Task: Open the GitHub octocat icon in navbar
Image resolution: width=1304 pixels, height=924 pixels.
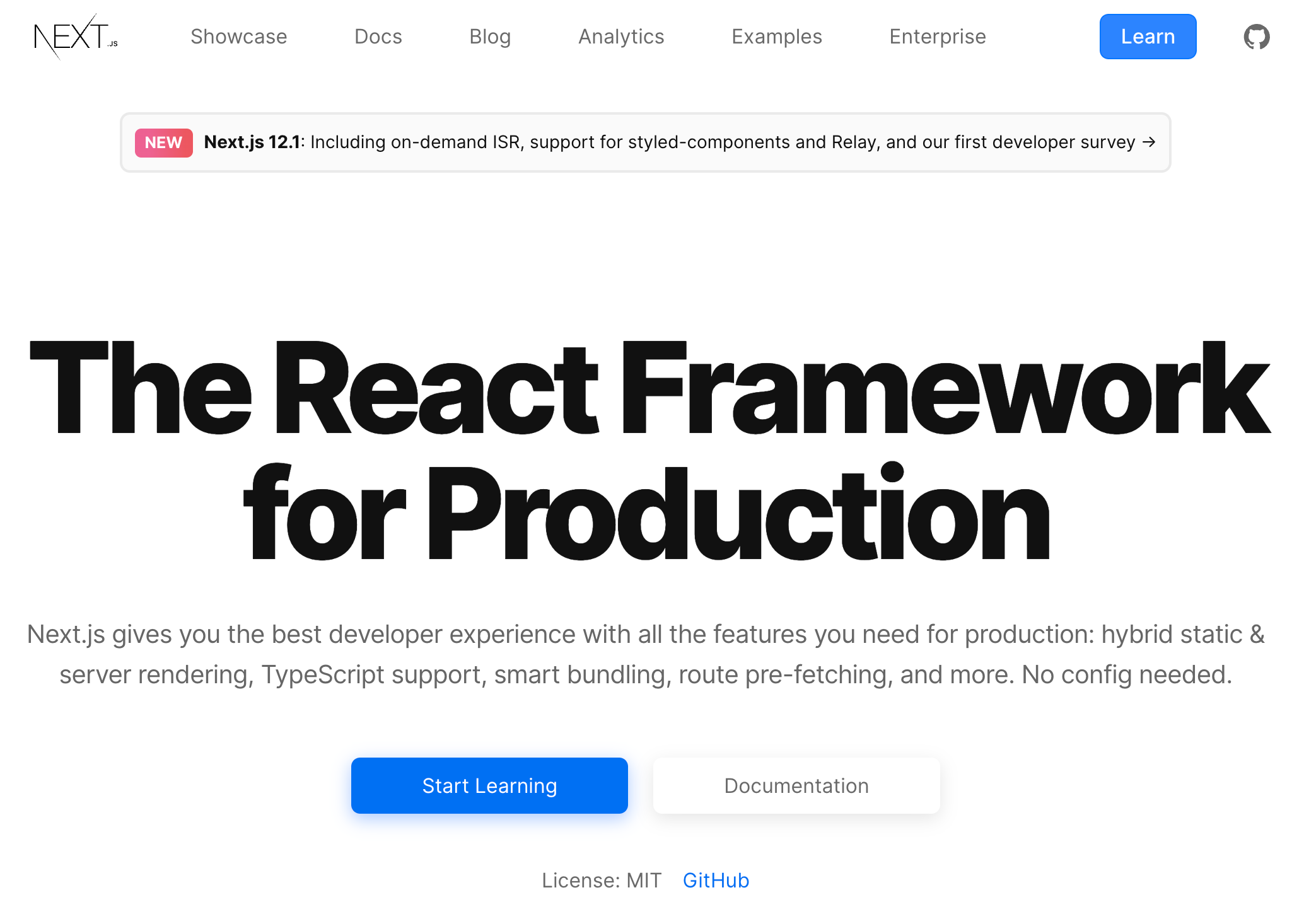Action: point(1256,37)
